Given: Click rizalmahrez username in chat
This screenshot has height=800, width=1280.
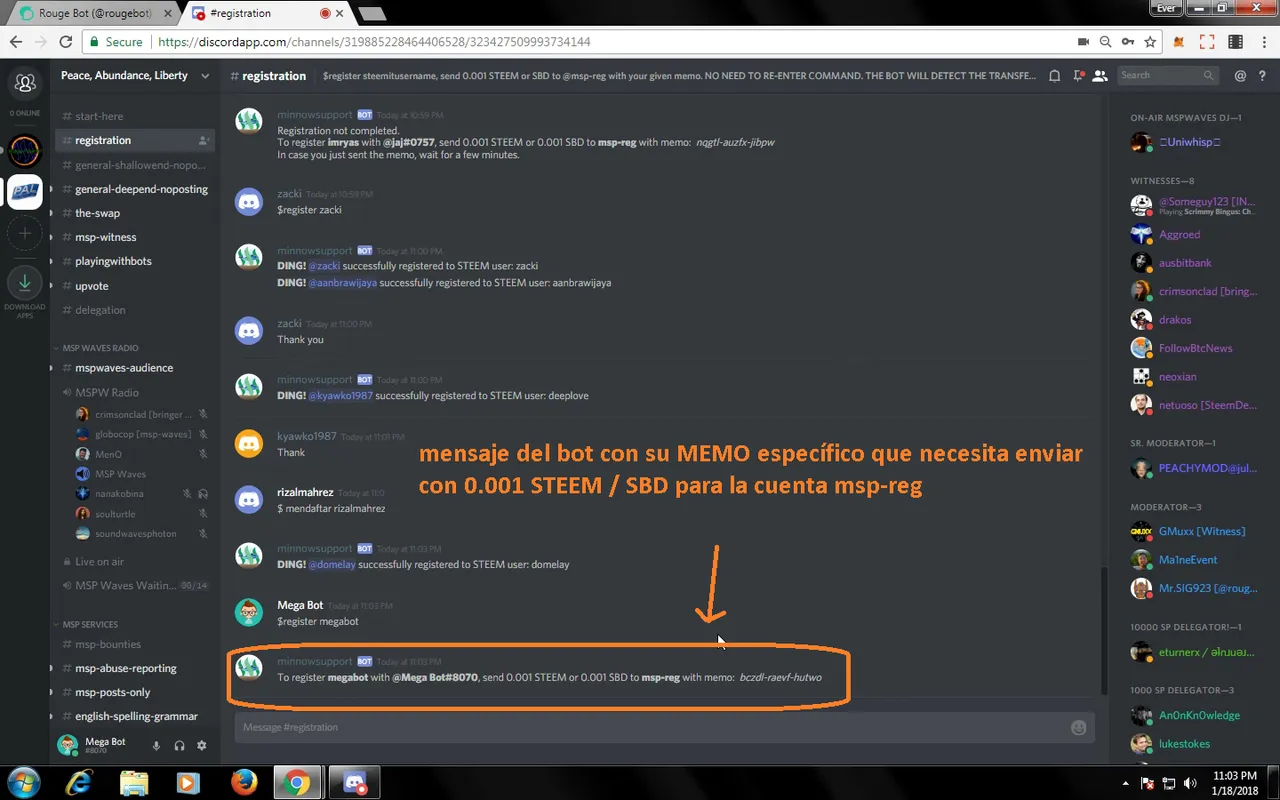Looking at the screenshot, I should point(305,492).
